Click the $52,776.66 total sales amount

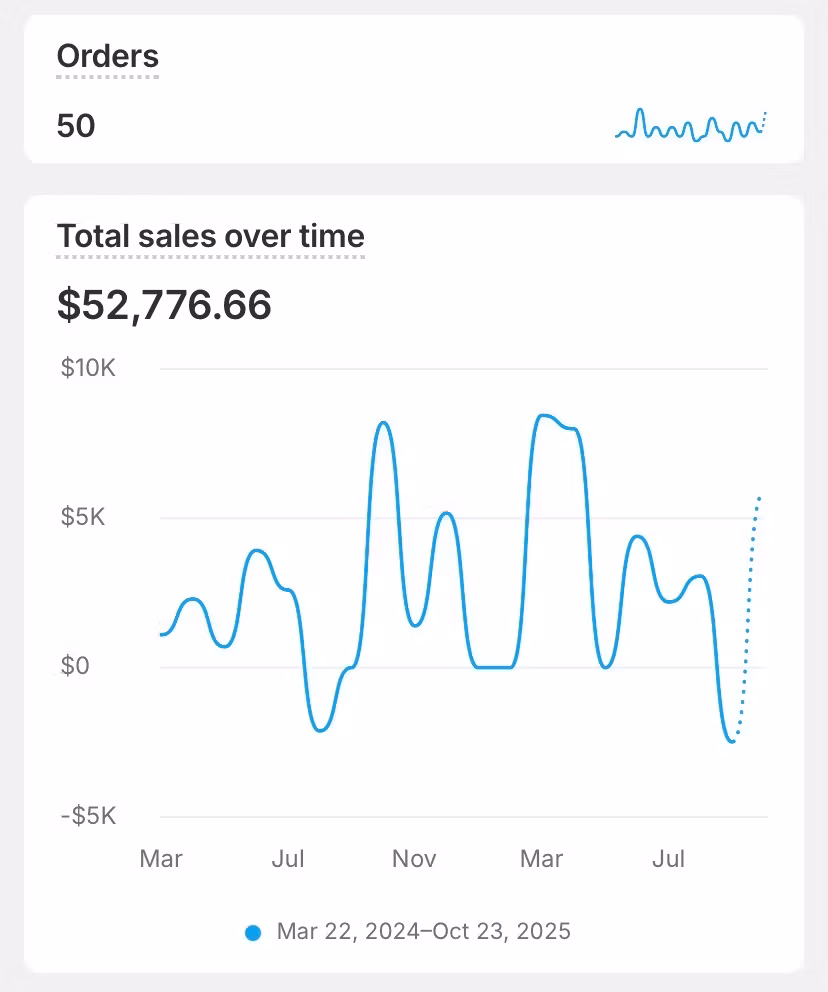(x=164, y=305)
